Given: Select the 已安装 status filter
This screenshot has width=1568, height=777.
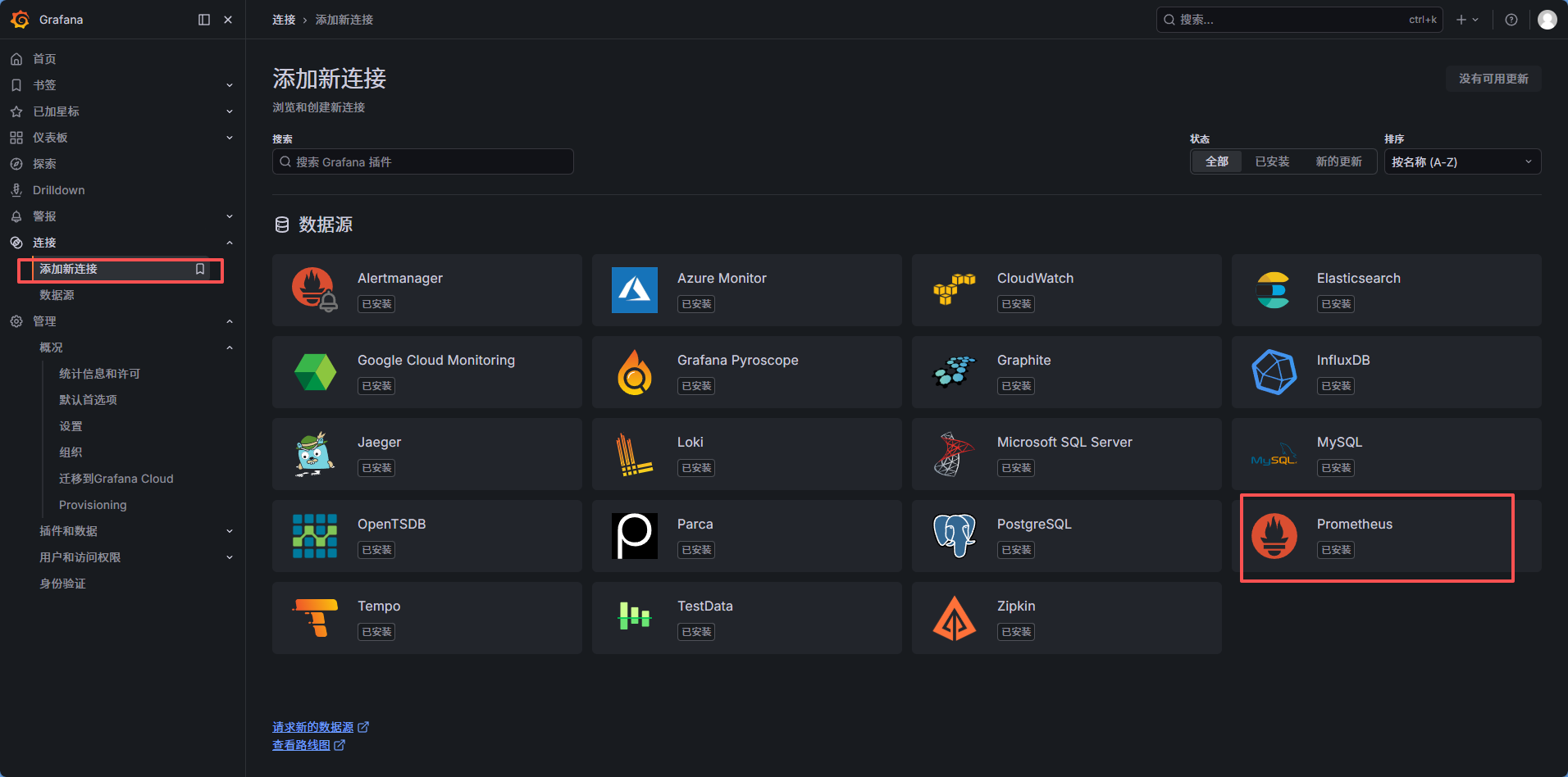Looking at the screenshot, I should pos(1272,161).
